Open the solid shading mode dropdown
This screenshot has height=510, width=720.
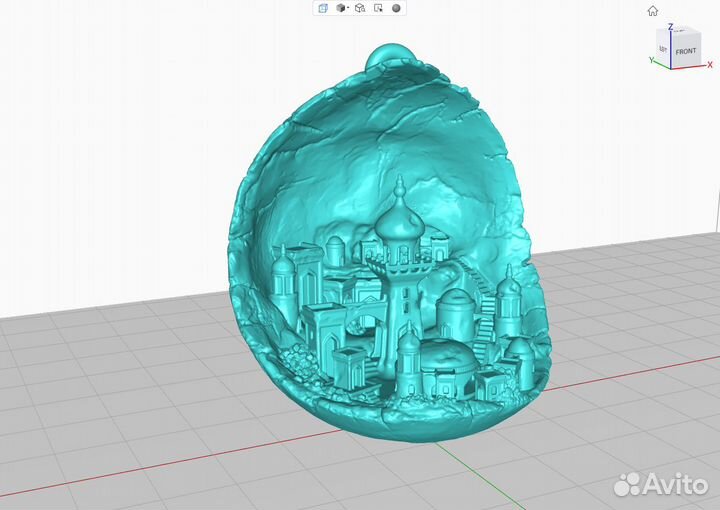(342, 8)
